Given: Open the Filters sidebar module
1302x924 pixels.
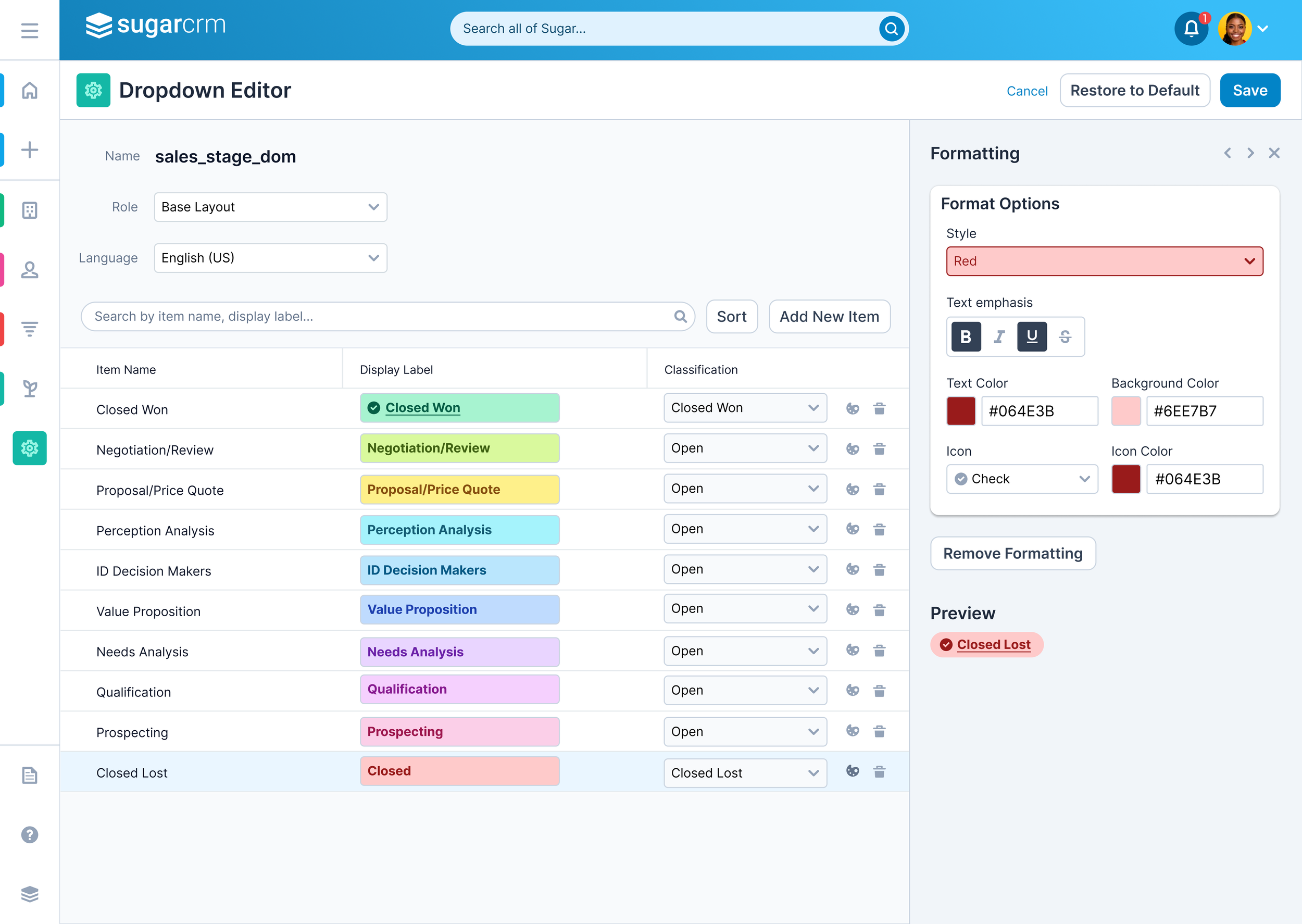Looking at the screenshot, I should pos(30,329).
